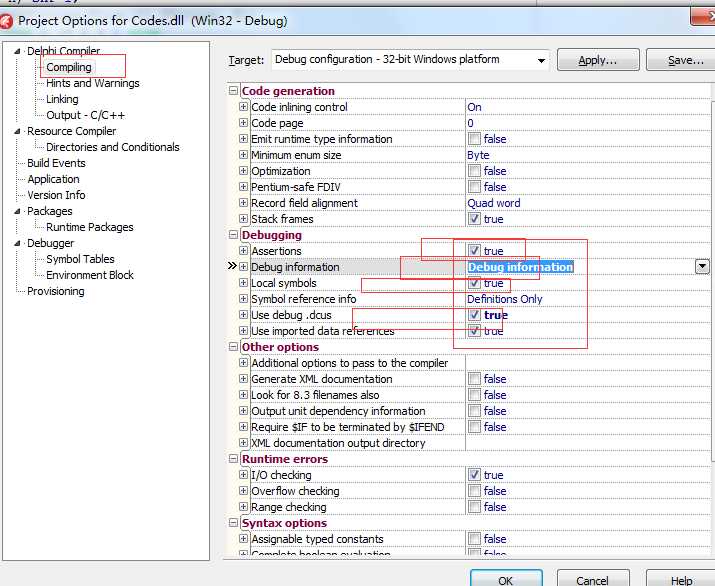The image size is (715, 586).
Task: Toggle the Local symbols checkbox
Action: 474,283
